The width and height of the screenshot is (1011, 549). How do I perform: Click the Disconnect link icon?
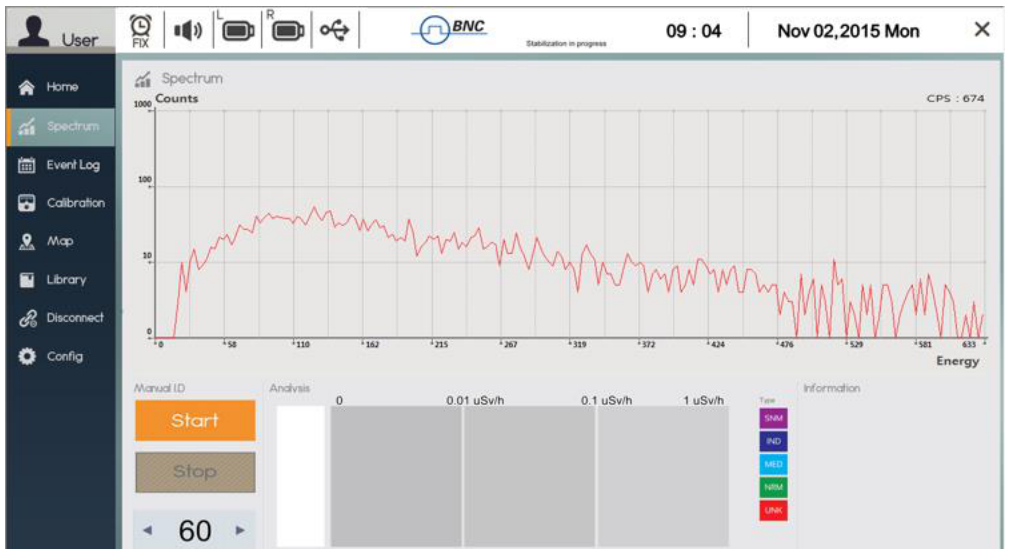[x=27, y=318]
